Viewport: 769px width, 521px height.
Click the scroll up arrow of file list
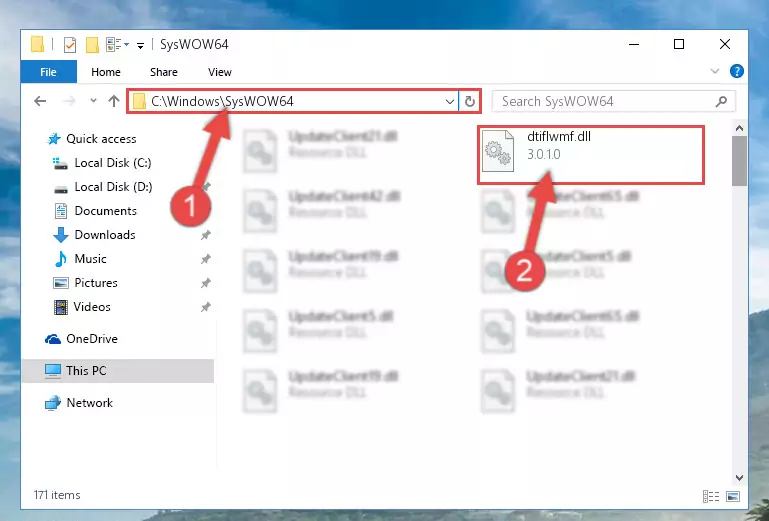(x=739, y=129)
